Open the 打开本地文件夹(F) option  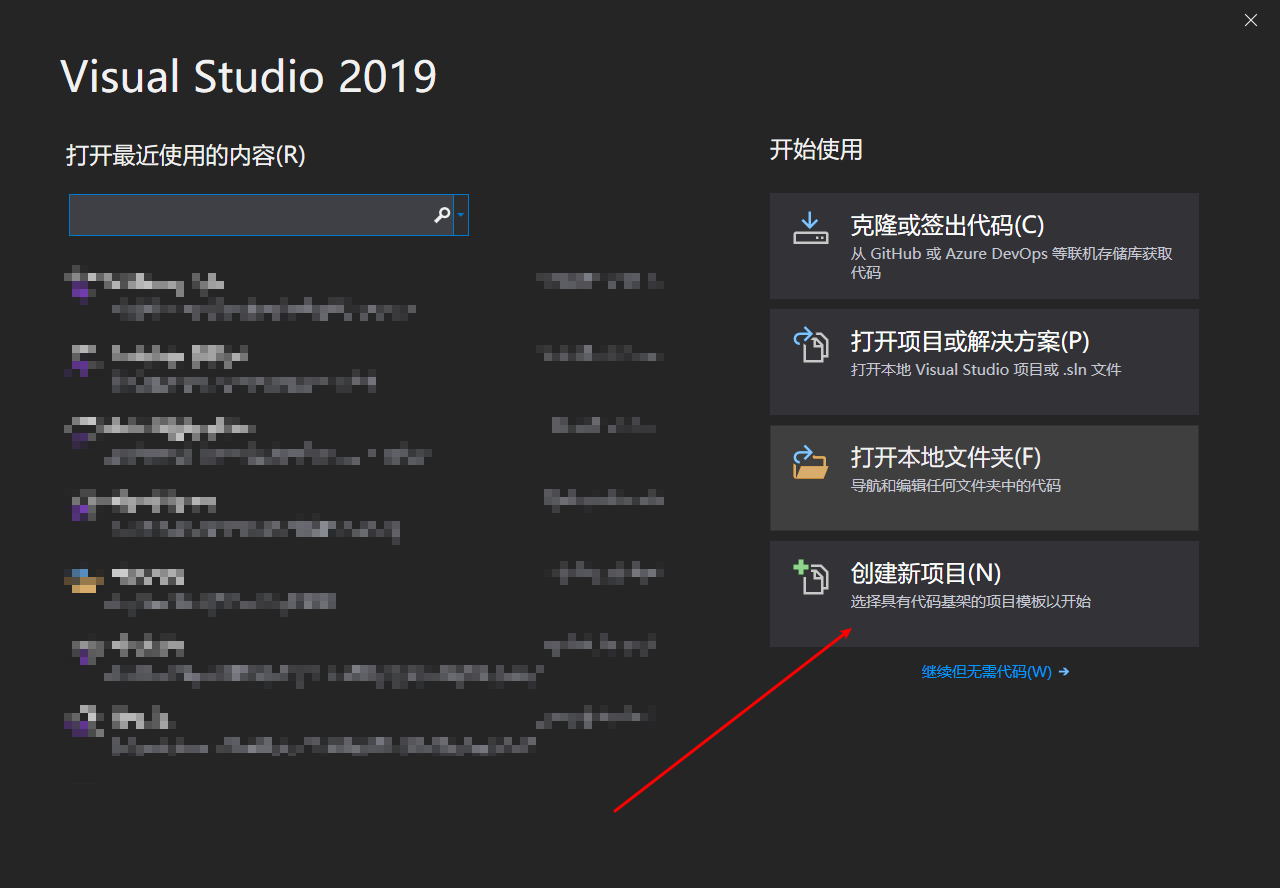click(x=984, y=477)
